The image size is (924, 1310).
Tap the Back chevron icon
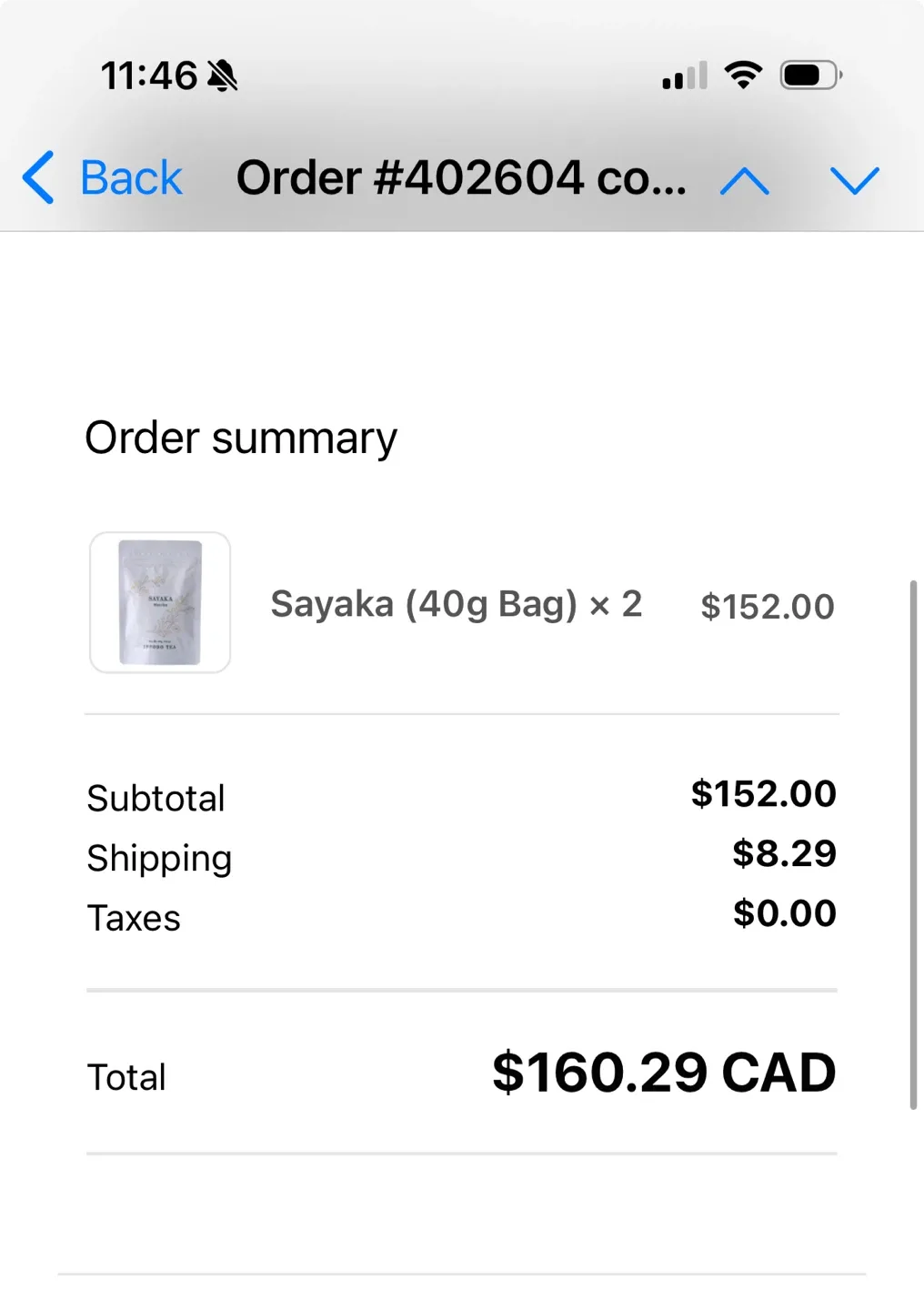click(x=38, y=178)
